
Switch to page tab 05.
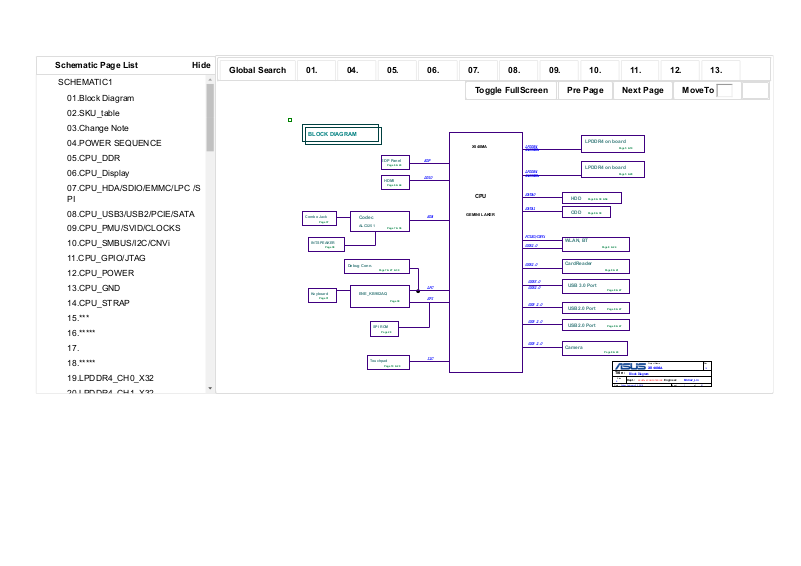(393, 70)
